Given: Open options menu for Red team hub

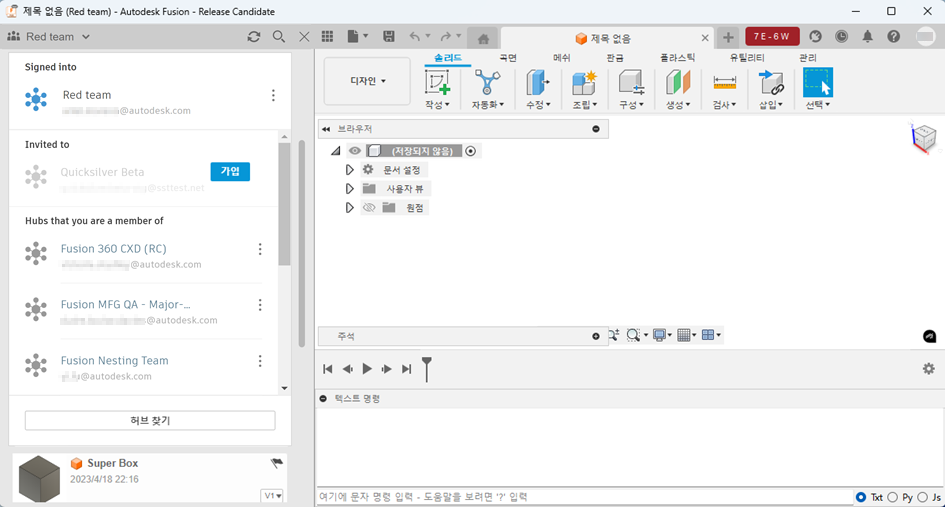Looking at the screenshot, I should [x=273, y=95].
